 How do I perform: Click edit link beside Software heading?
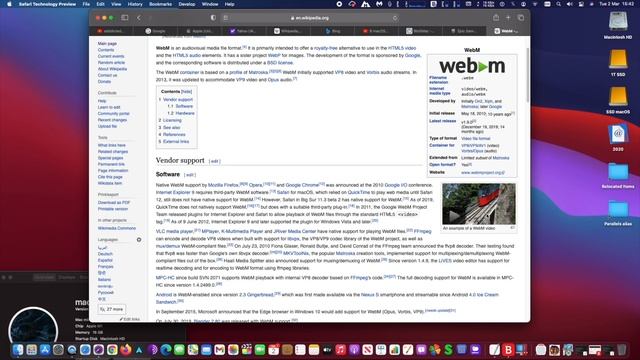pos(190,175)
